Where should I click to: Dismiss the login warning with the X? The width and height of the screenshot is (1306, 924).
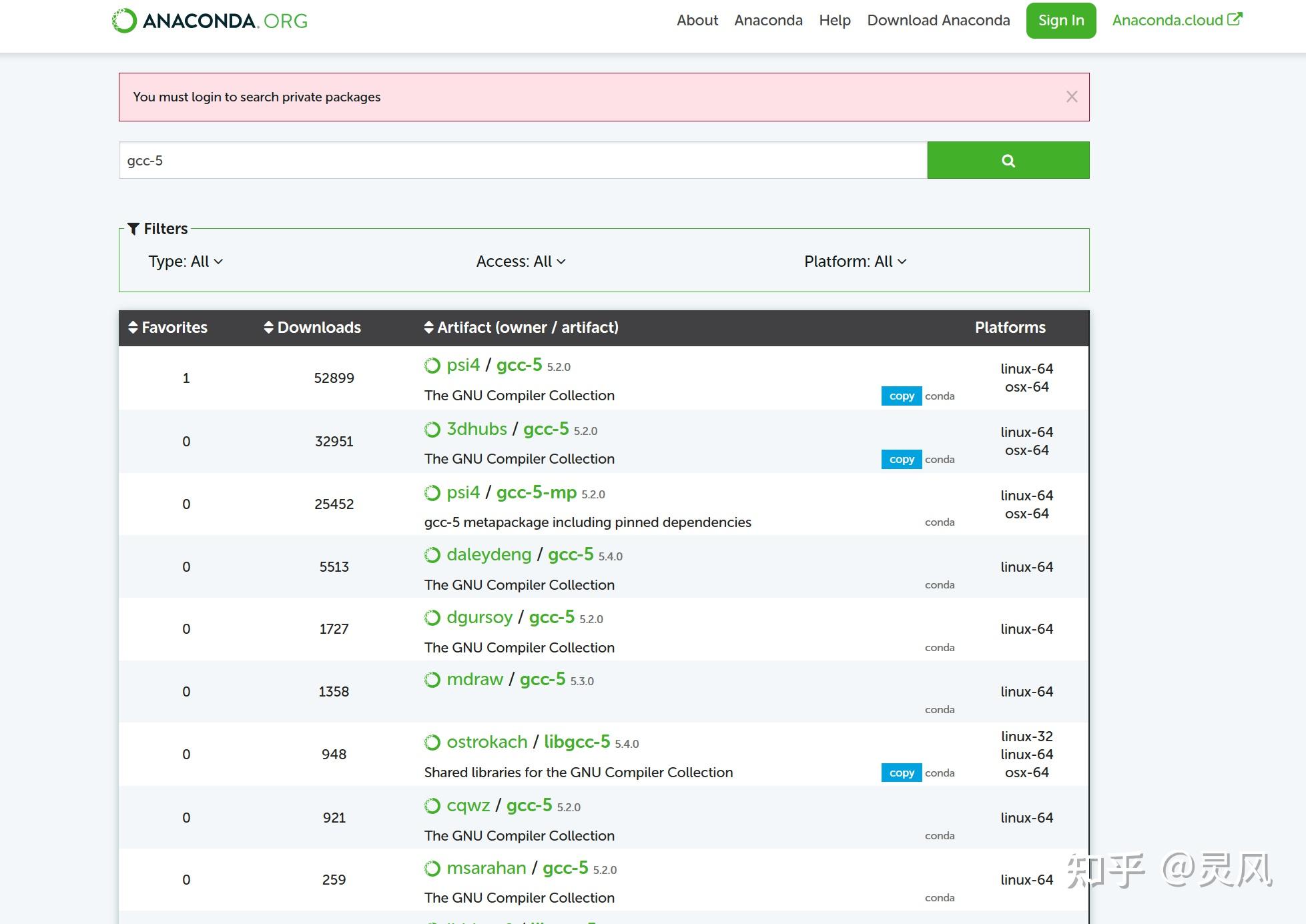(1072, 97)
